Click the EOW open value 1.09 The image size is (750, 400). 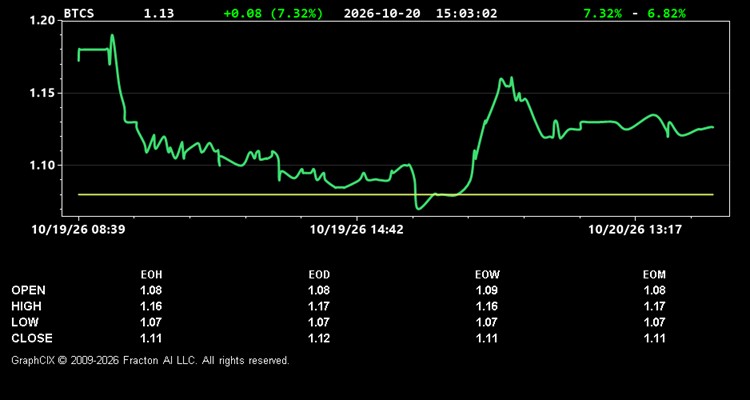[487, 290]
